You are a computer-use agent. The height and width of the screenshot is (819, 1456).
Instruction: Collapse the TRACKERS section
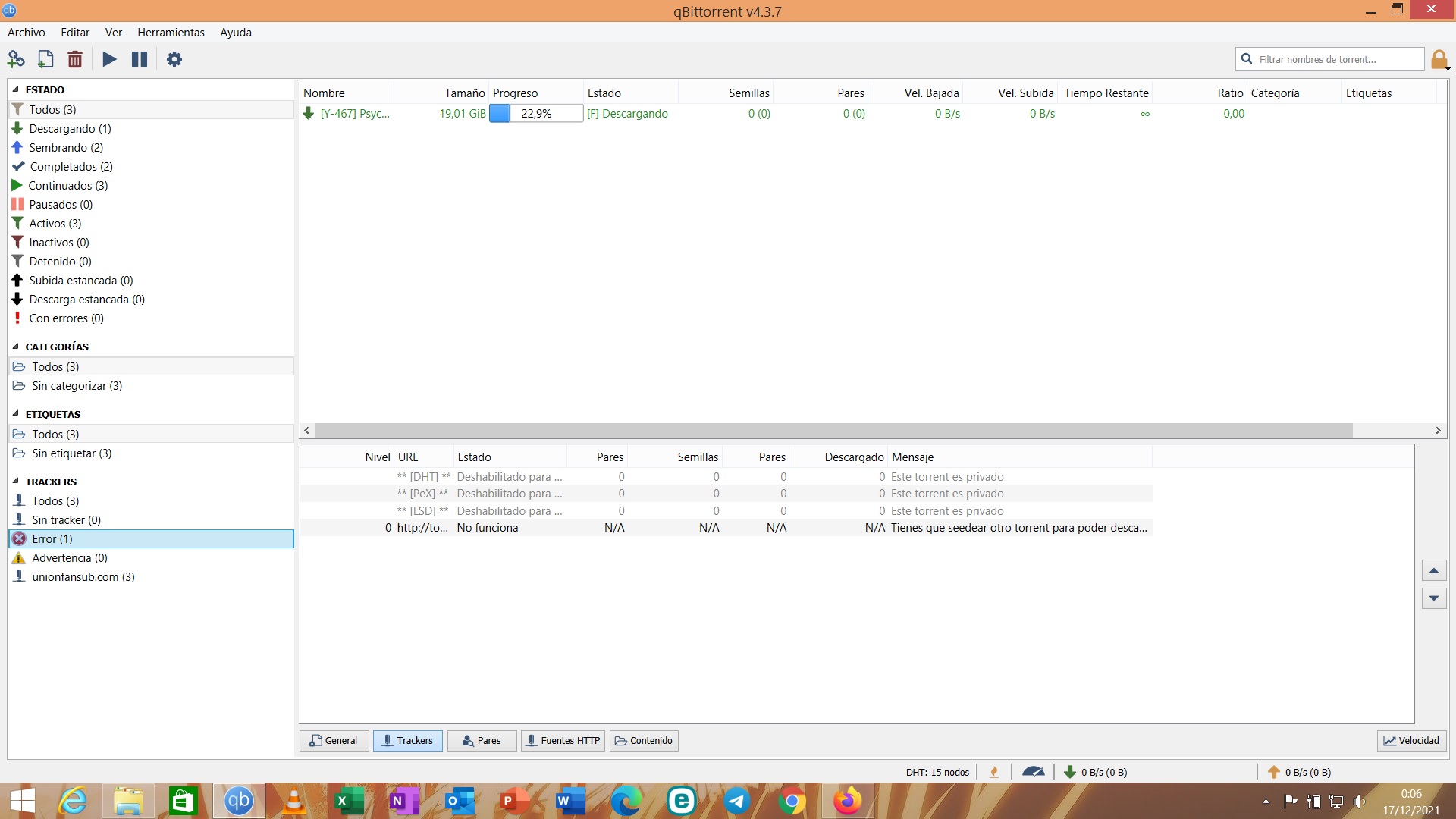pyautogui.click(x=15, y=482)
